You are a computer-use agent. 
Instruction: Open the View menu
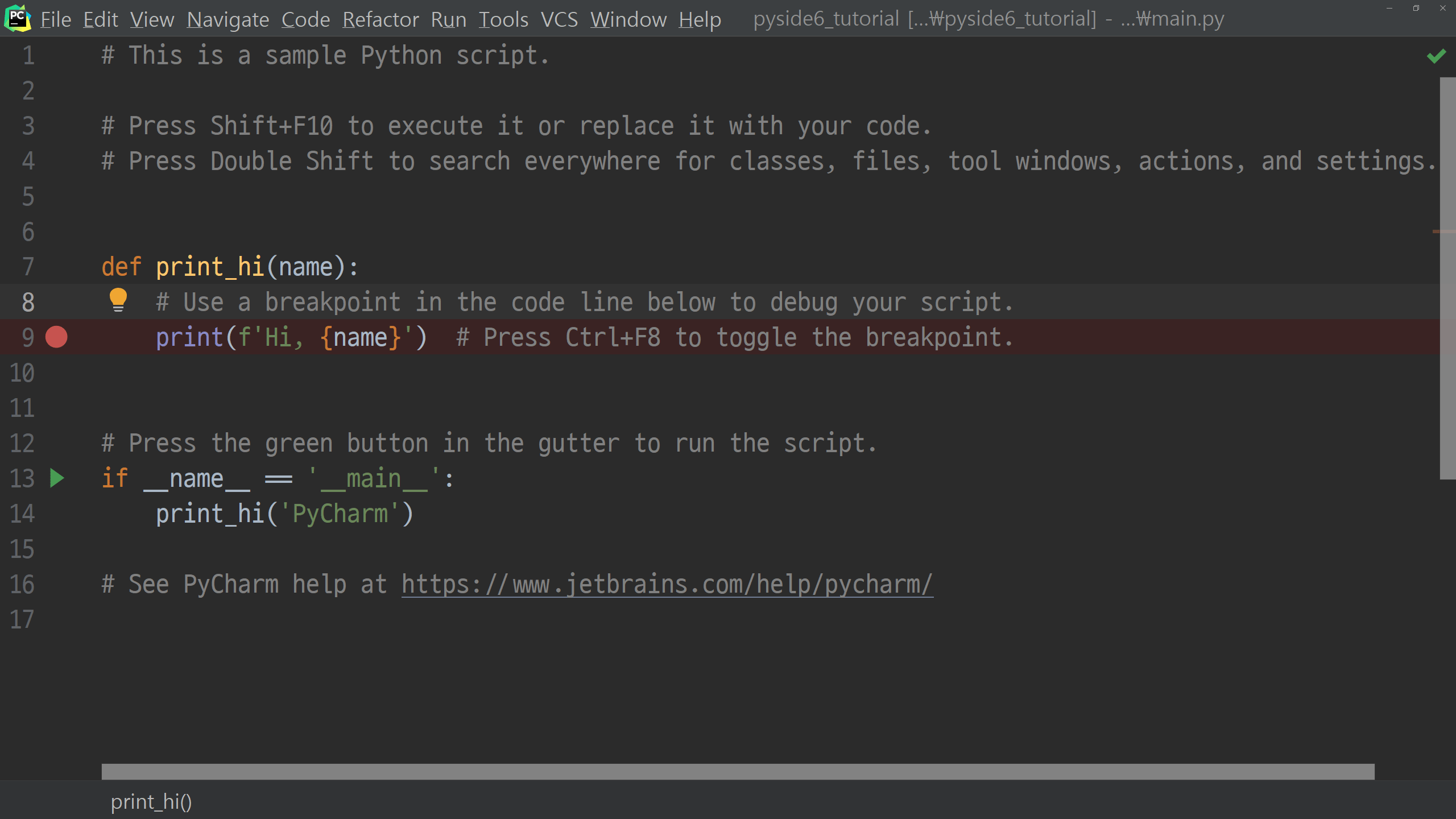[152, 19]
